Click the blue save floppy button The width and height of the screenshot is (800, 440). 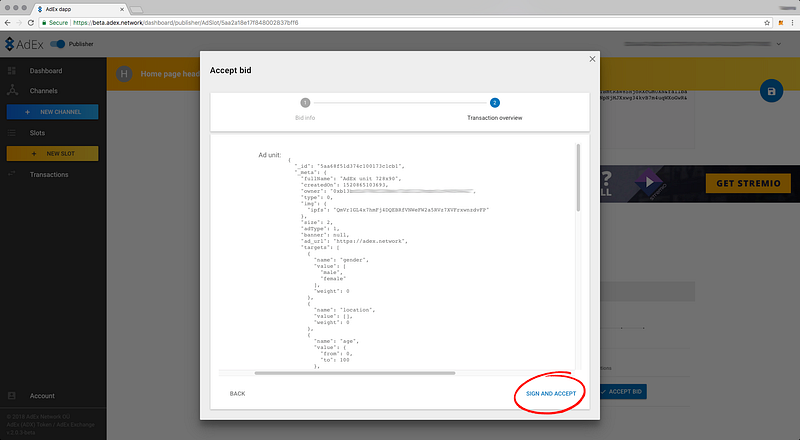[771, 91]
